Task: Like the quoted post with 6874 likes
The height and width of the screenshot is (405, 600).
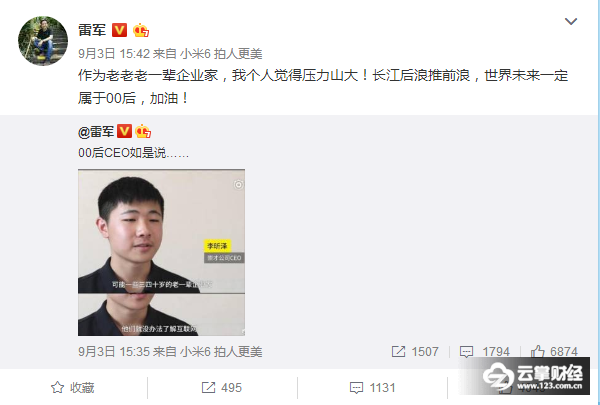Action: pyautogui.click(x=554, y=351)
